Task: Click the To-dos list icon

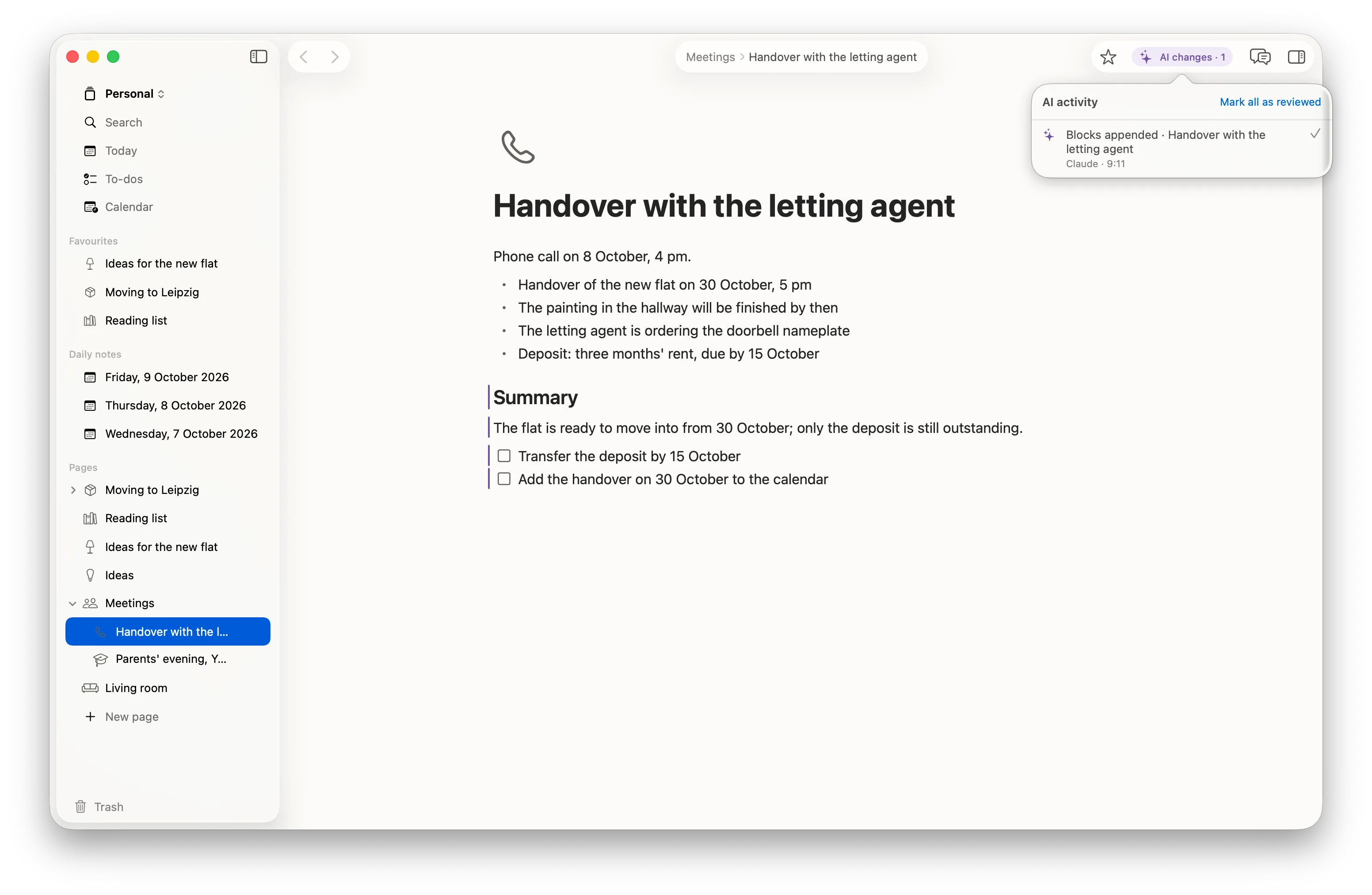Action: pyautogui.click(x=90, y=179)
